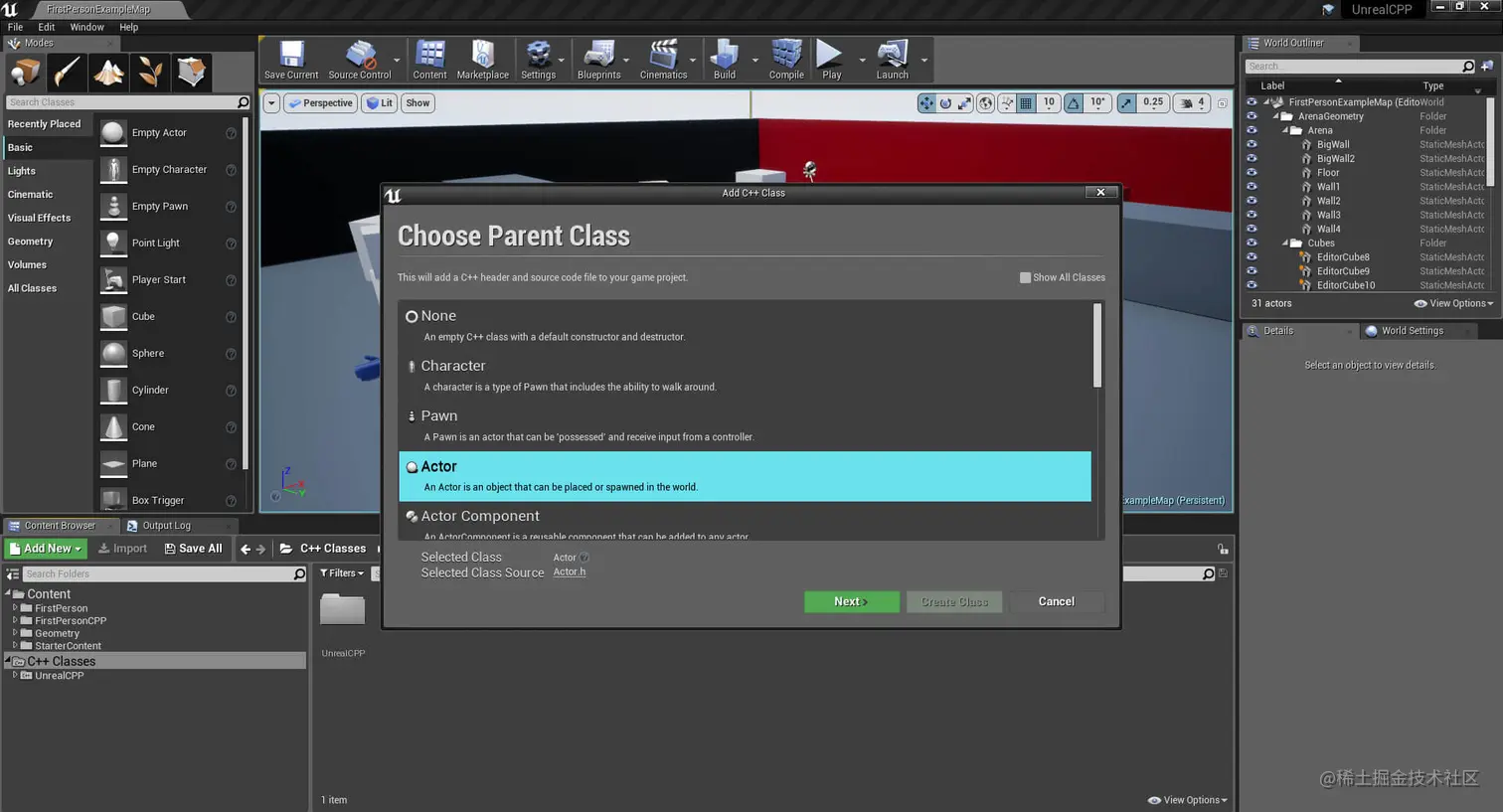Select the Cone primitive icon

pos(113,426)
